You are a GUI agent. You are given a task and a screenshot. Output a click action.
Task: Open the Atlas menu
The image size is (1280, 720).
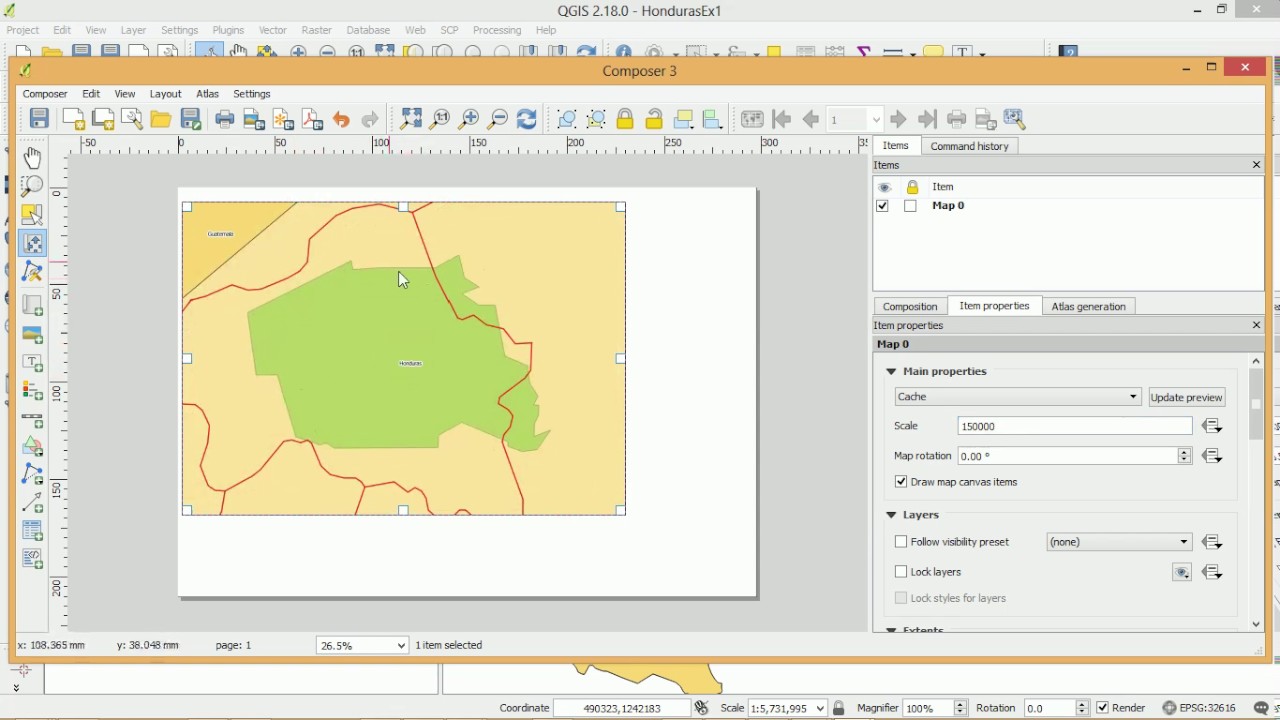207,94
